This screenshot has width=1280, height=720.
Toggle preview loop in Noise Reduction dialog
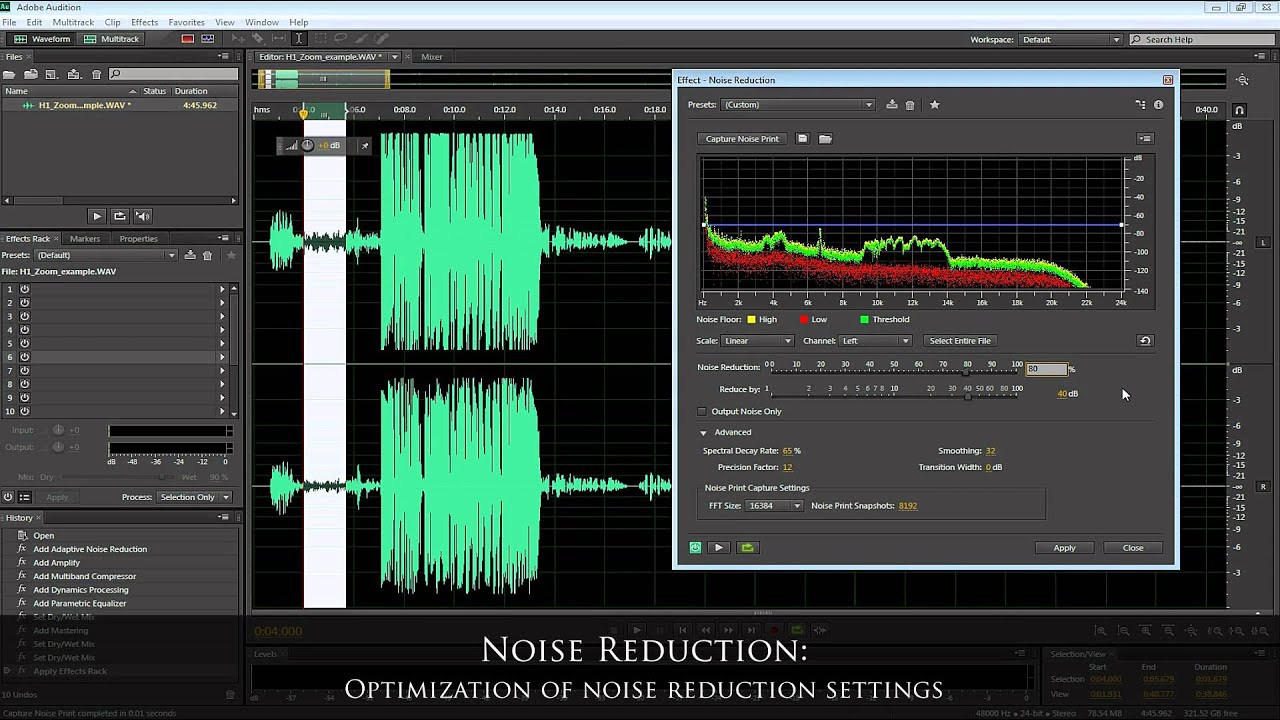[747, 548]
